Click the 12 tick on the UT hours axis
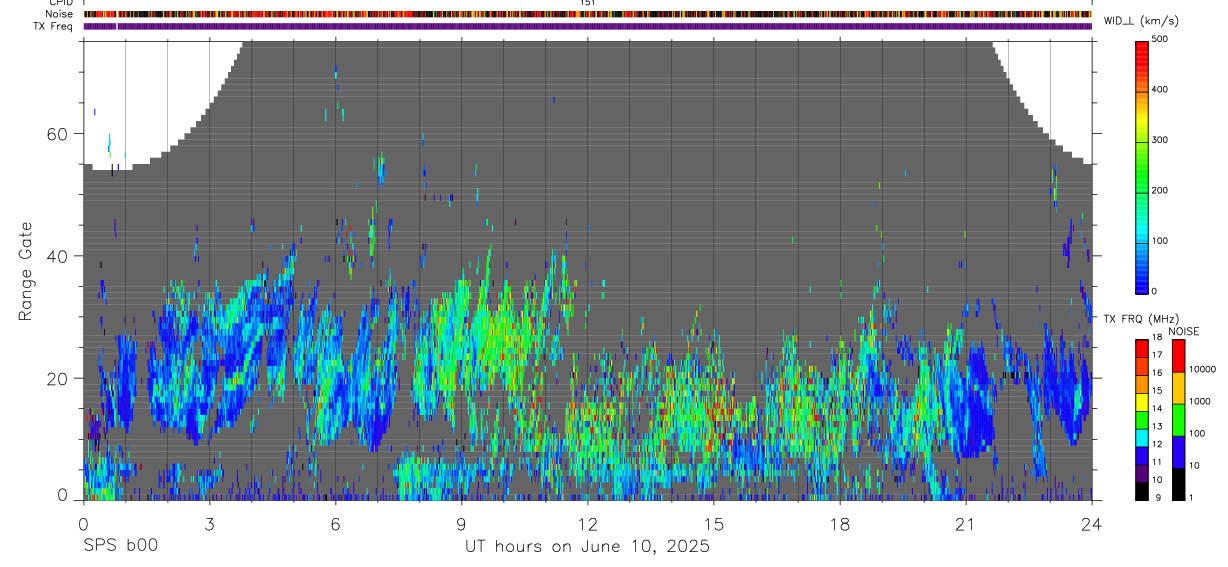Screen dimensions: 1228x567 pos(587,523)
